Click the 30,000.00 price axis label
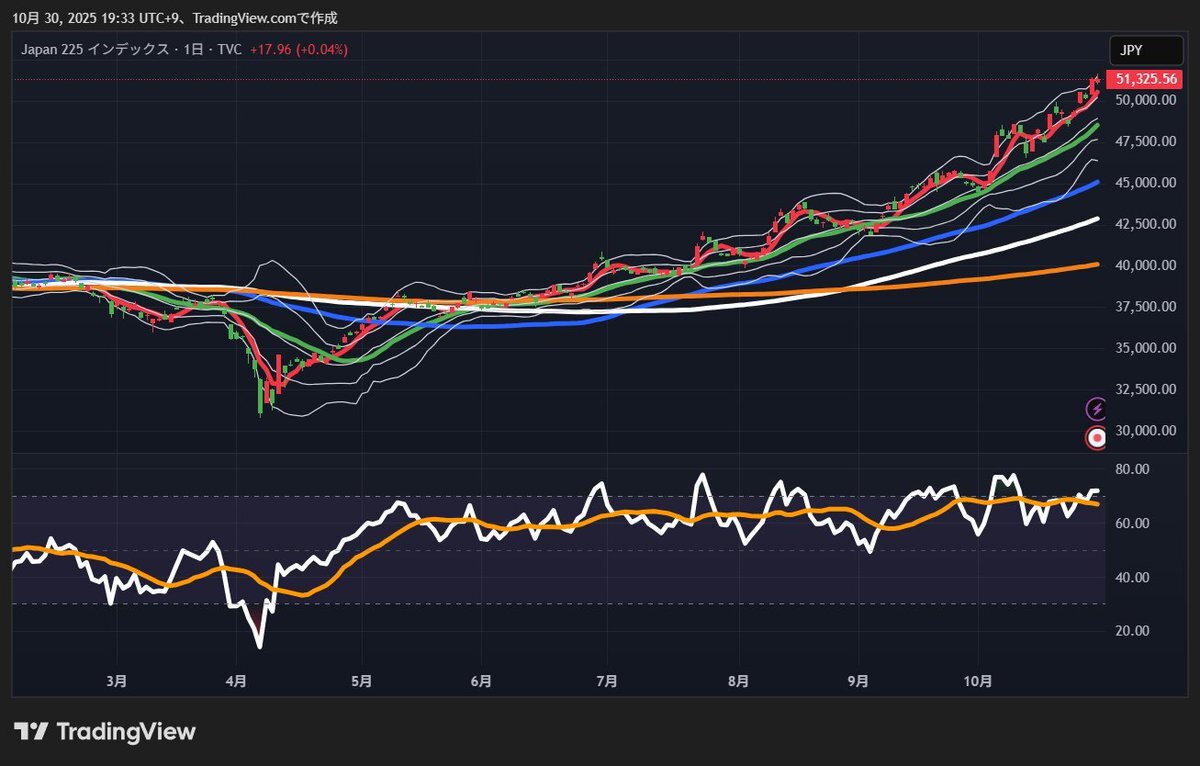The width and height of the screenshot is (1200, 766). (x=1146, y=431)
